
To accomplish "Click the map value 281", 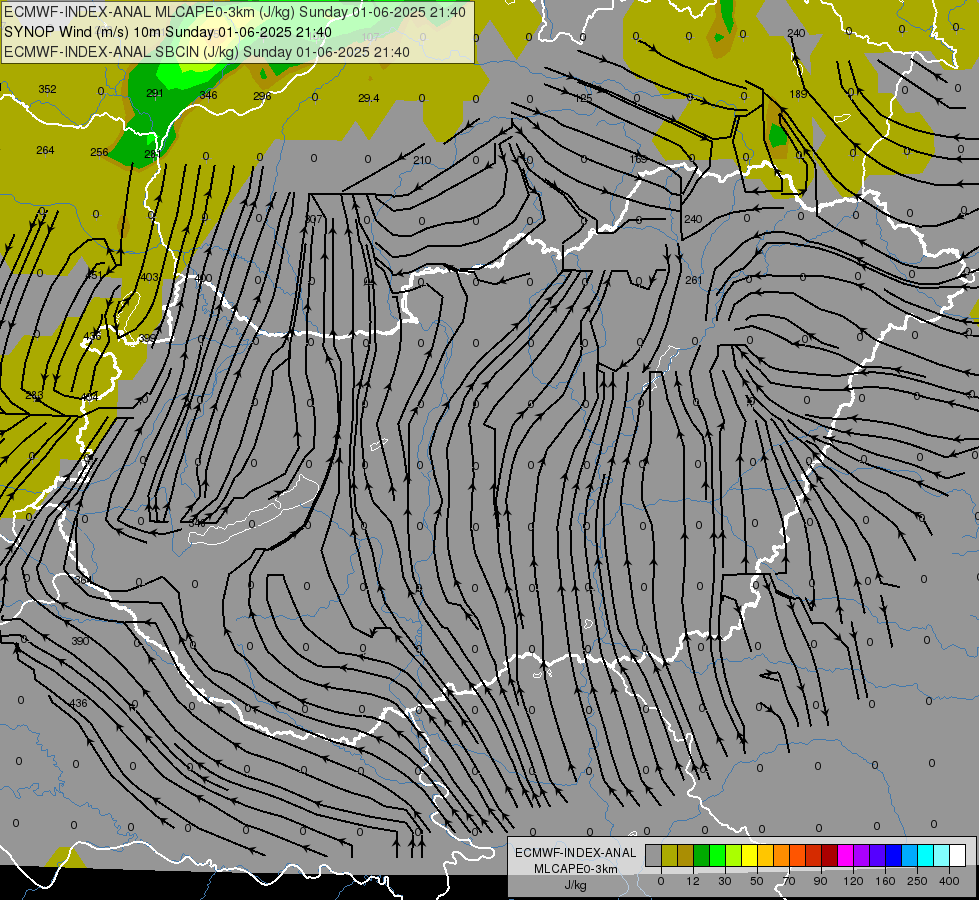I will (153, 154).
